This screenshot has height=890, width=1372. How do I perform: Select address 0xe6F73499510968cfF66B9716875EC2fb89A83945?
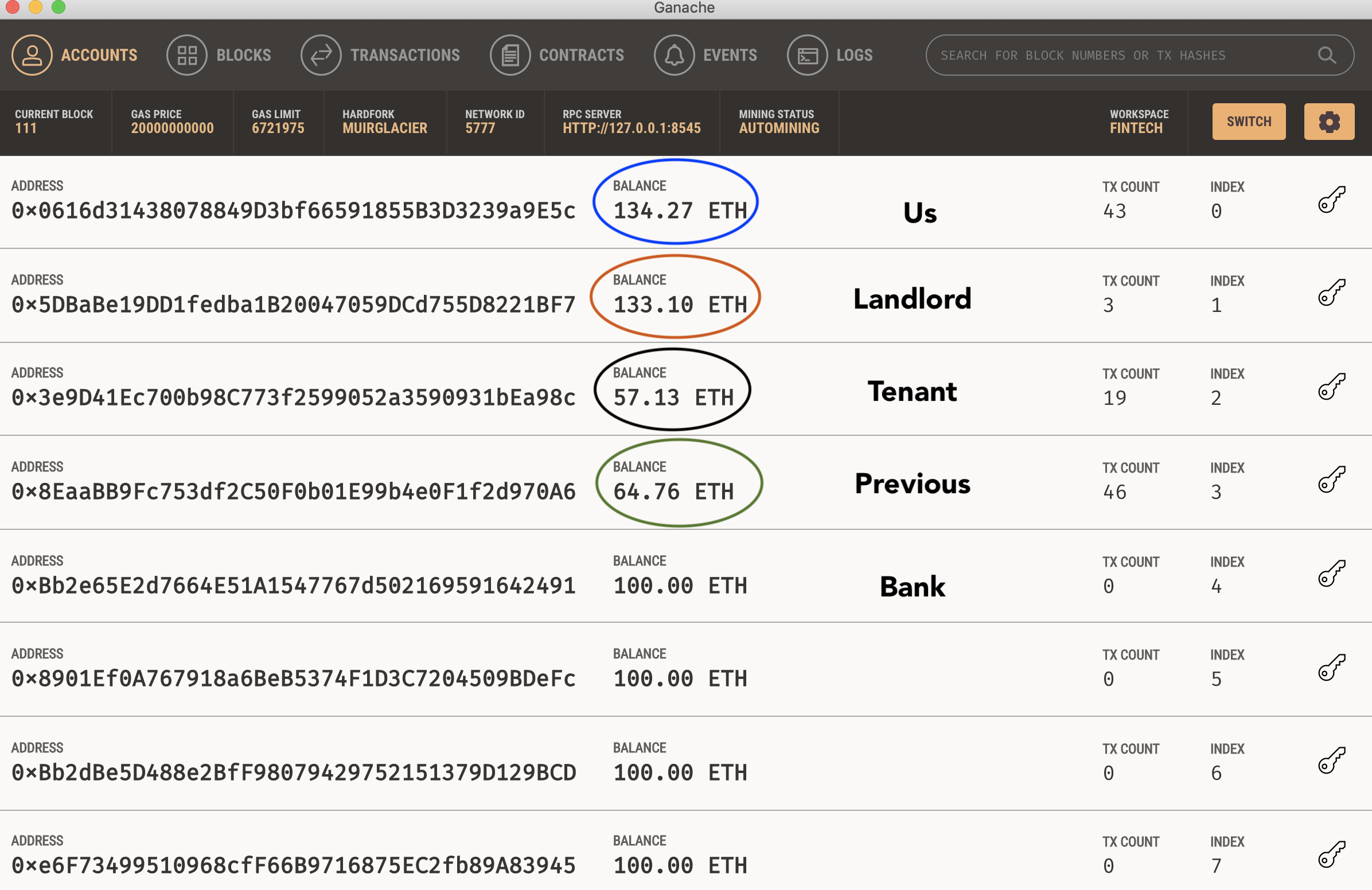294,866
